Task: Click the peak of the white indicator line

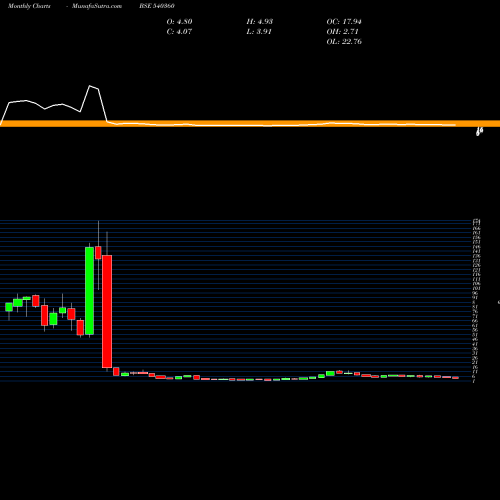Action: pyautogui.click(x=90, y=86)
